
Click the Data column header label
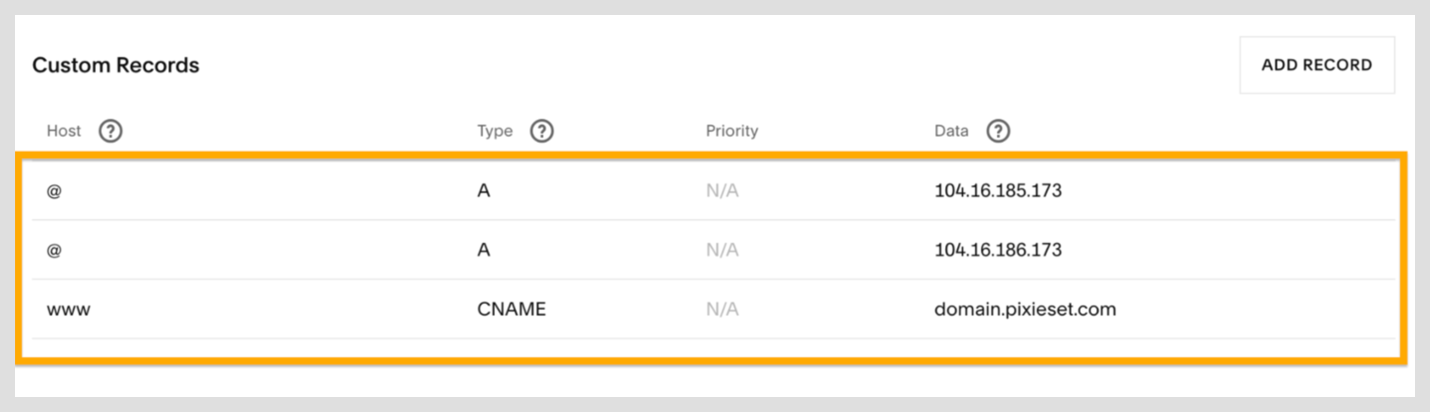951,131
